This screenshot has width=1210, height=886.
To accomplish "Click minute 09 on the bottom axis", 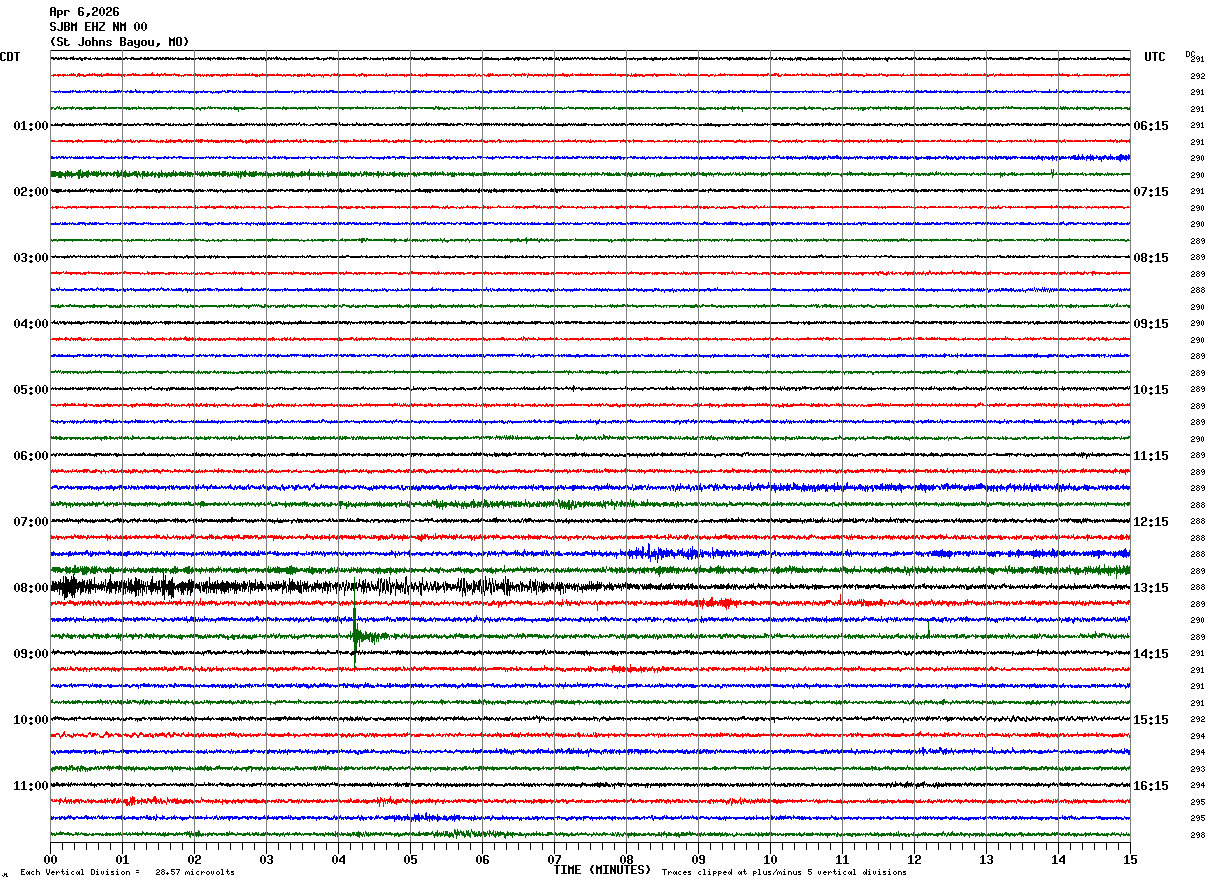I will click(698, 859).
